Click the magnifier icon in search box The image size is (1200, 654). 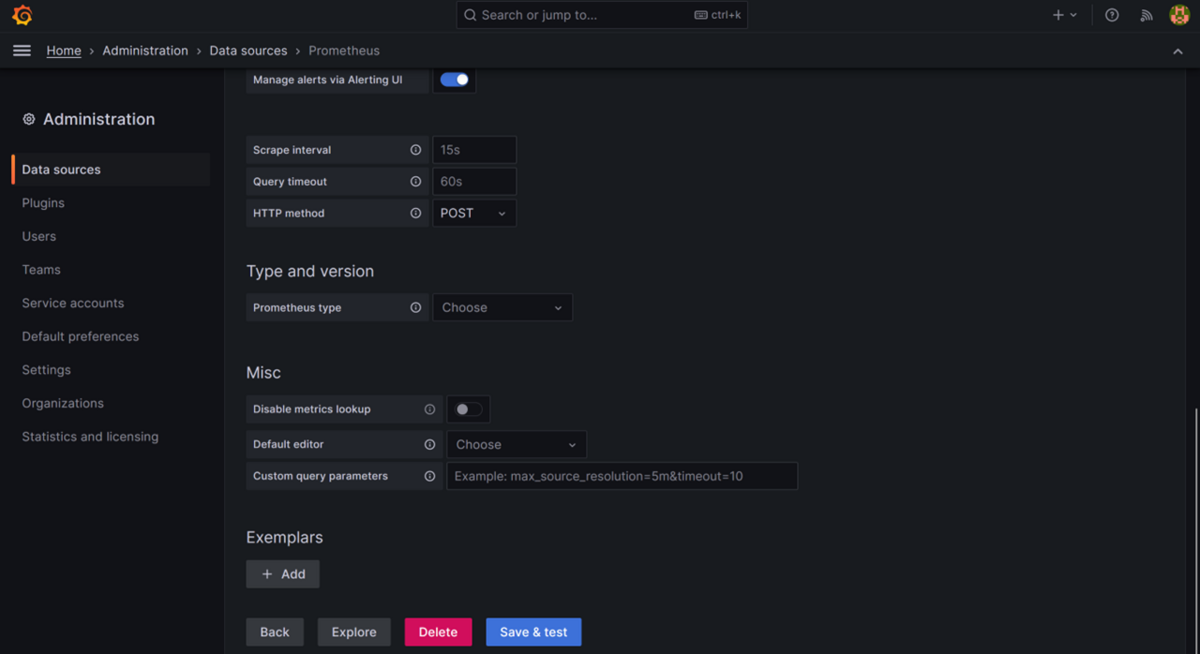pos(470,15)
